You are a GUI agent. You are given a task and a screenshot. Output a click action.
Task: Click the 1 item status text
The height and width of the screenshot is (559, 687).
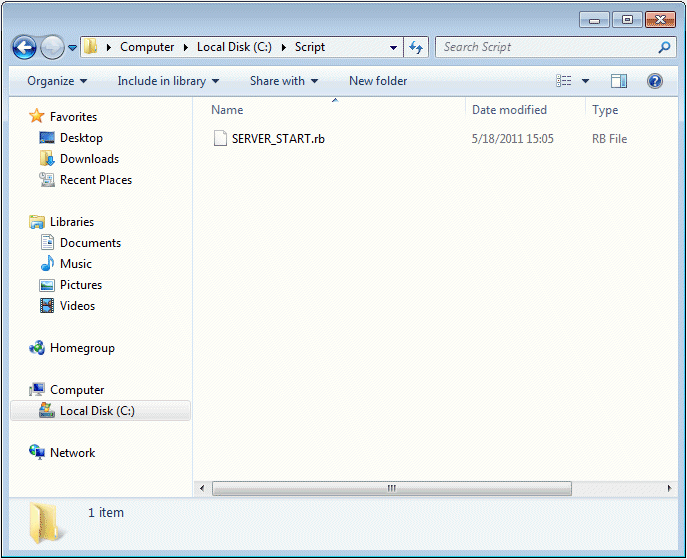[106, 513]
